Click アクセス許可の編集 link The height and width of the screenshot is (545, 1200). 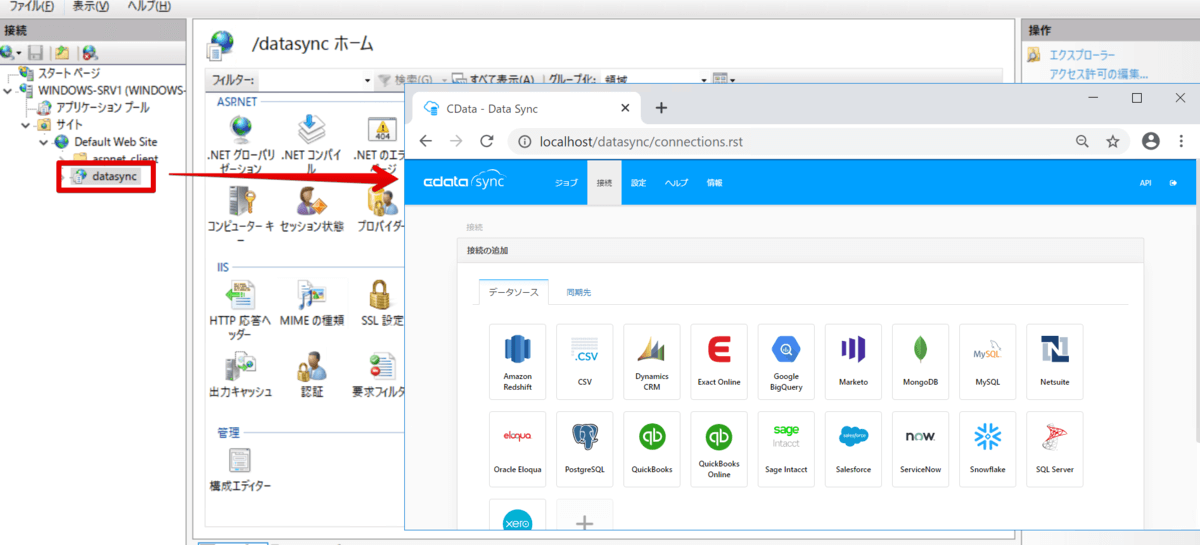click(x=1098, y=73)
